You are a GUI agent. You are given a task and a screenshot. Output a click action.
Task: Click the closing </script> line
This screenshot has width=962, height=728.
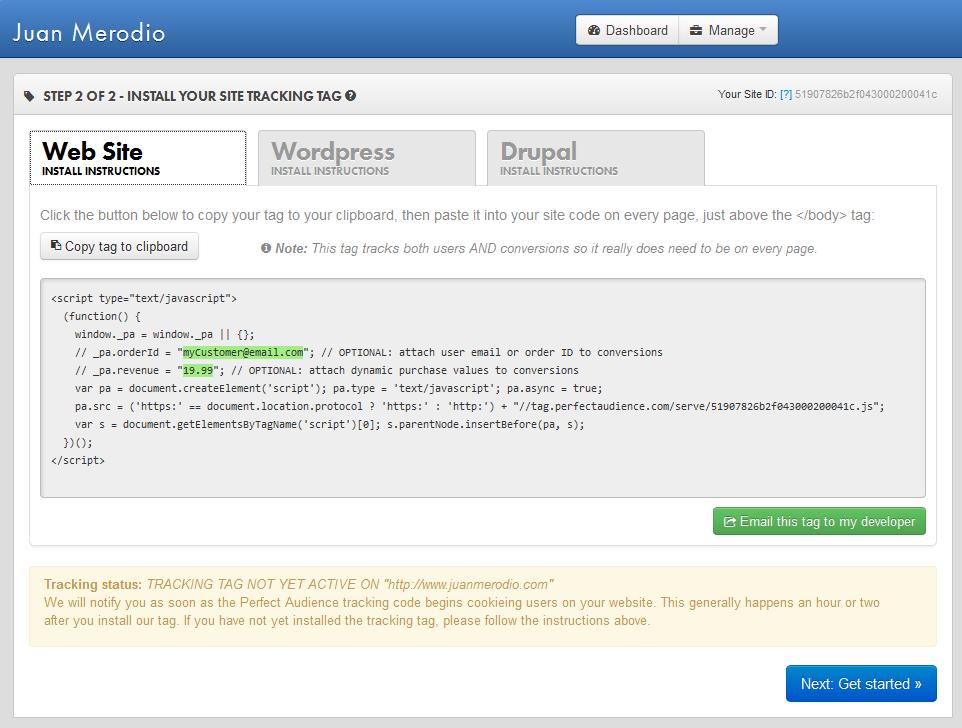[x=78, y=461]
